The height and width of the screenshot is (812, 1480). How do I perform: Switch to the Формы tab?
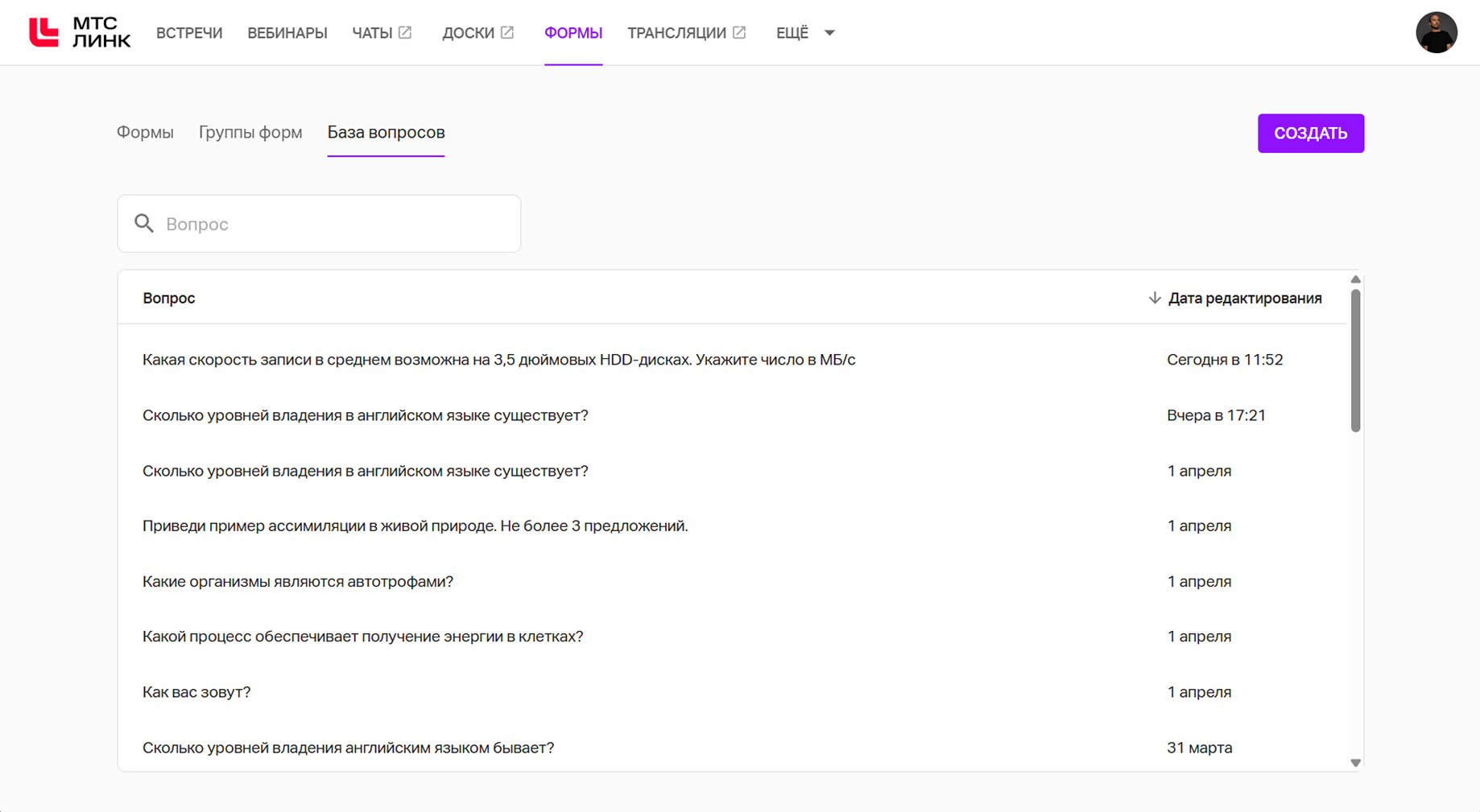tap(145, 132)
